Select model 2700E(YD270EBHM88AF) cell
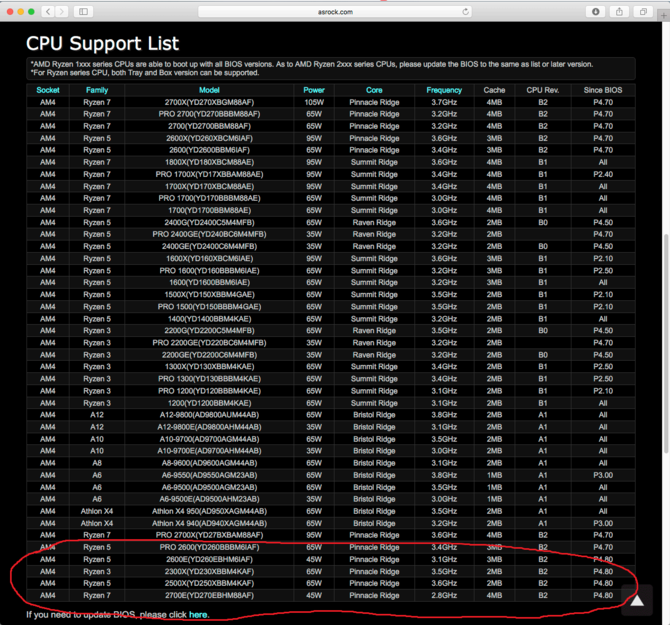This screenshot has width=670, height=625. point(209,596)
